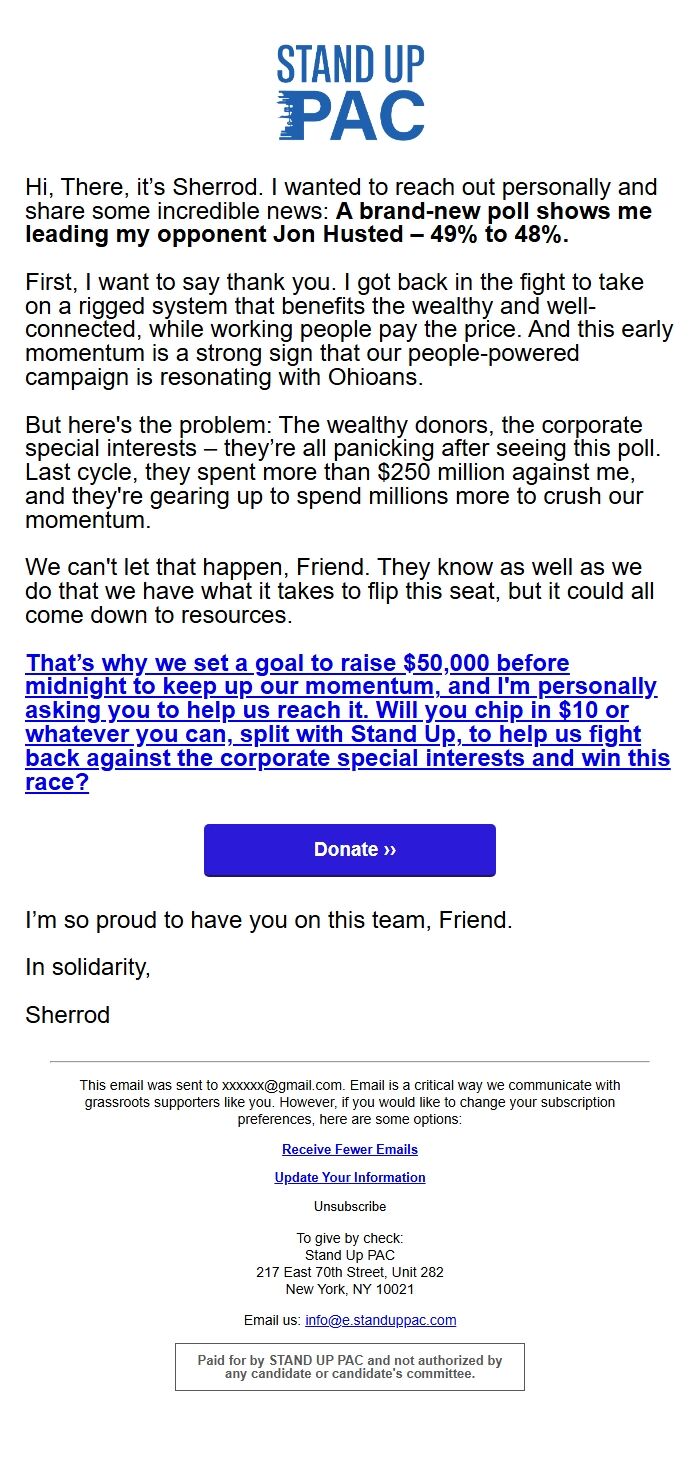Viewport: 700px width, 1480px height.
Task: Click the Sherrod signature line
Action: 67,1015
